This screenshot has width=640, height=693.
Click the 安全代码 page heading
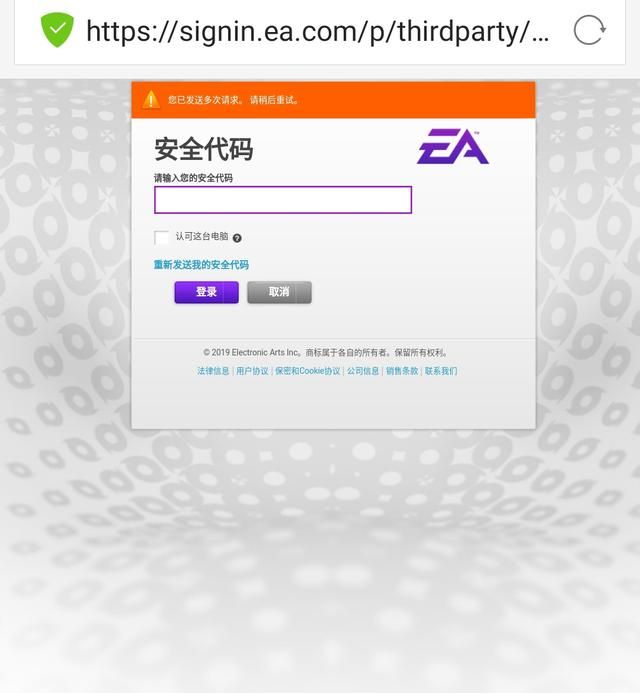pyautogui.click(x=203, y=149)
